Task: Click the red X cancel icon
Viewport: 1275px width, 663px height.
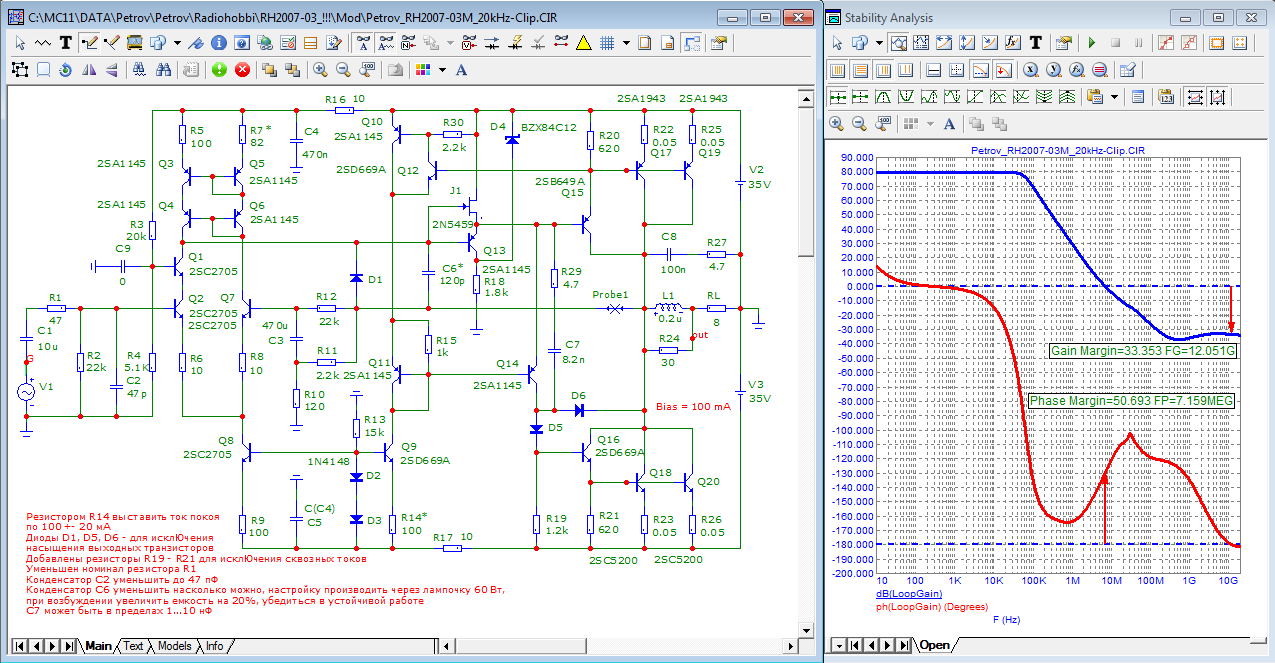Action: pyautogui.click(x=242, y=70)
